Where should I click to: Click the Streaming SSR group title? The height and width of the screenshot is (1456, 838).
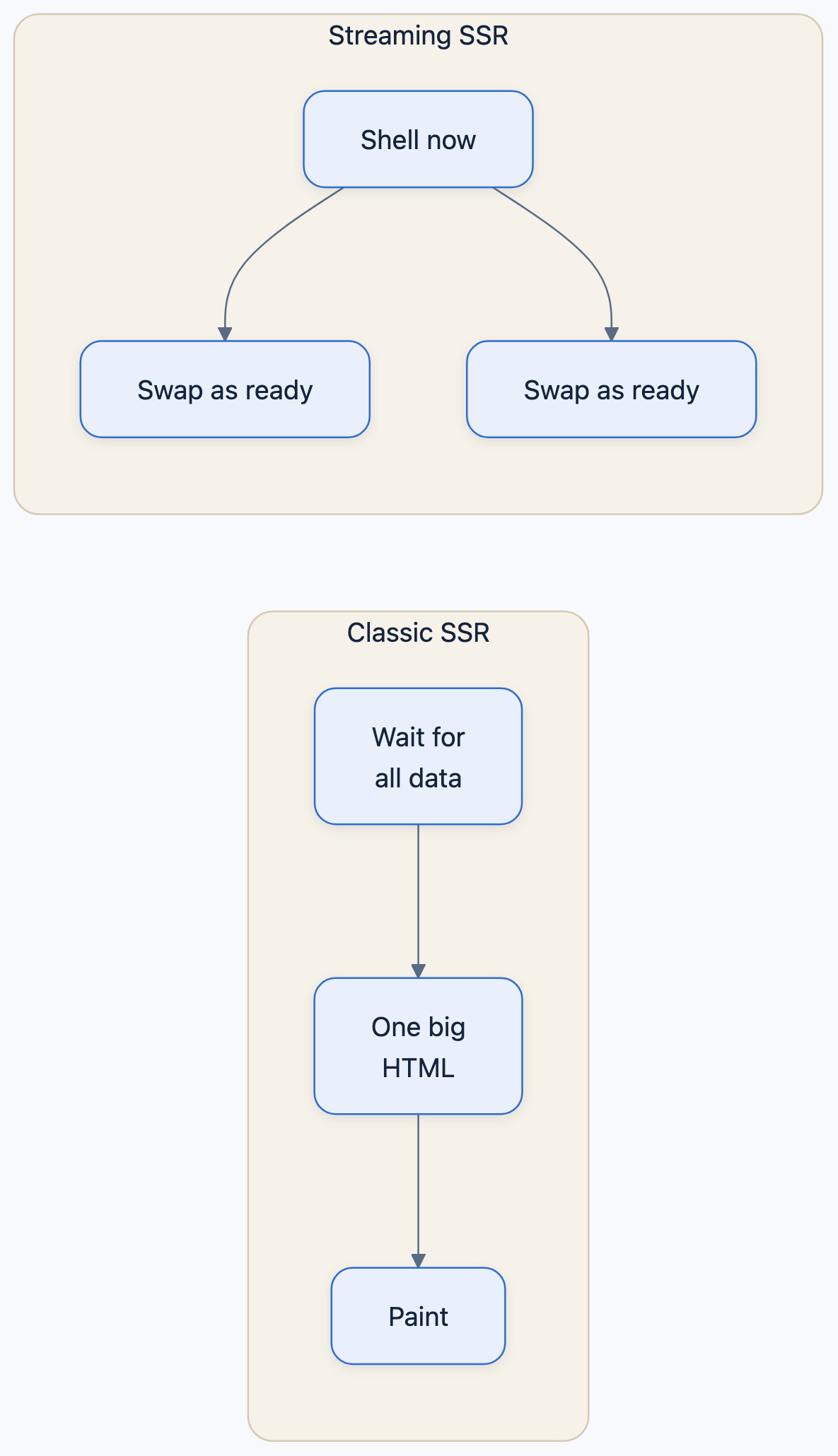coord(418,35)
